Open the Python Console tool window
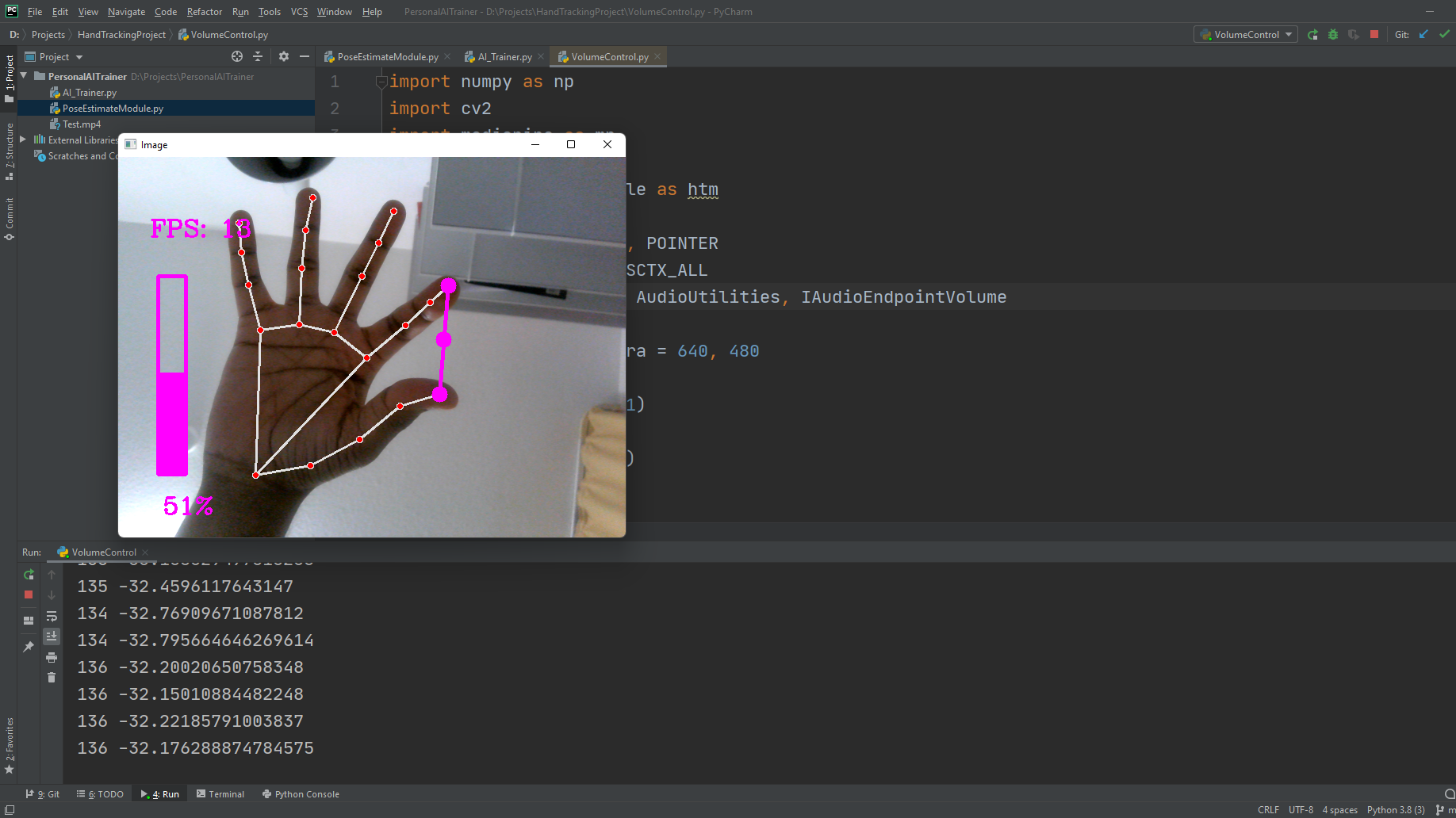 (x=301, y=793)
